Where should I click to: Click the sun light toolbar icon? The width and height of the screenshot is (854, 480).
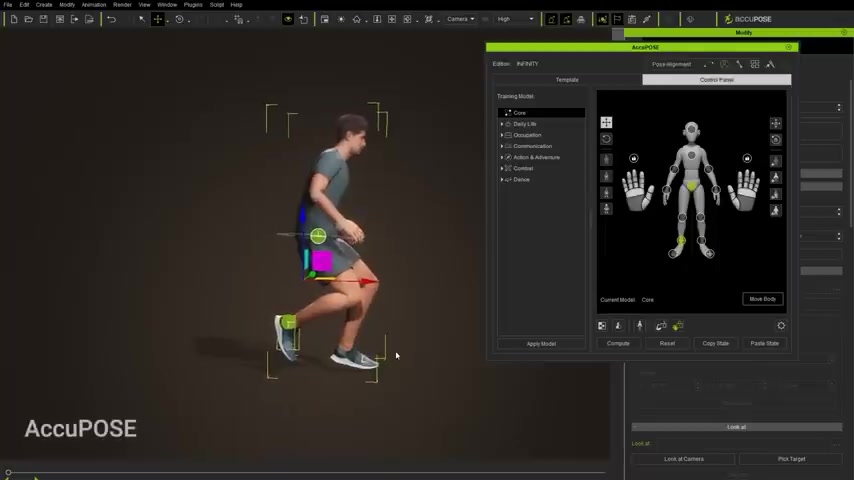(x=341, y=19)
